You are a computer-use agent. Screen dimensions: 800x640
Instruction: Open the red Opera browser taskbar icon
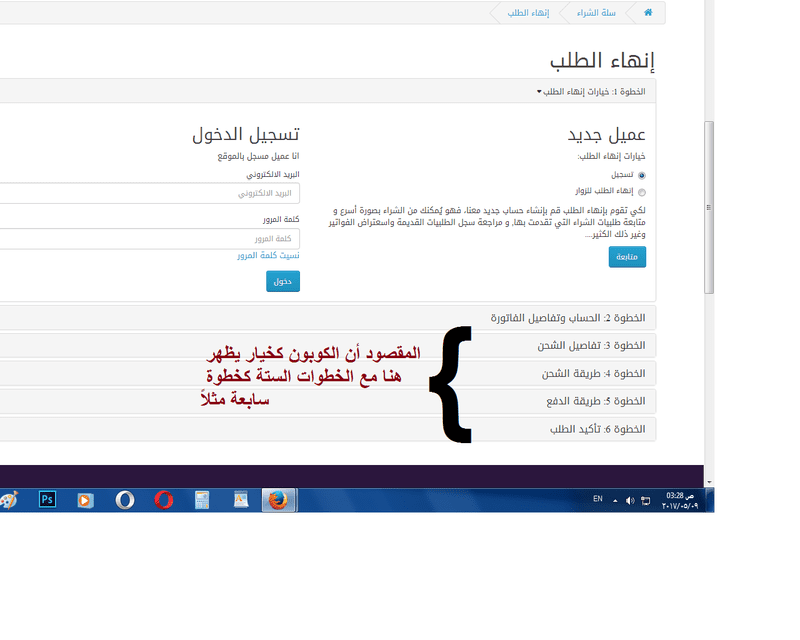click(x=164, y=500)
